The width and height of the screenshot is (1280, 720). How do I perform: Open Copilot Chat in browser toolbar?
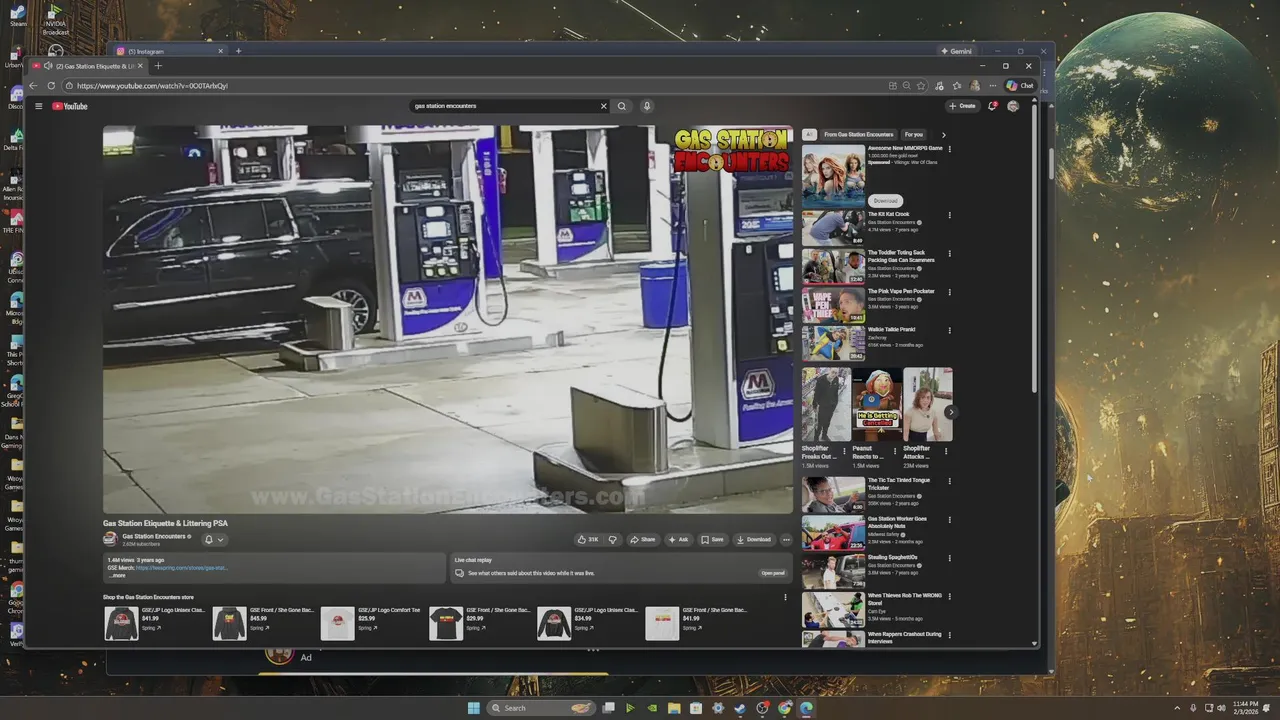[x=1020, y=86]
